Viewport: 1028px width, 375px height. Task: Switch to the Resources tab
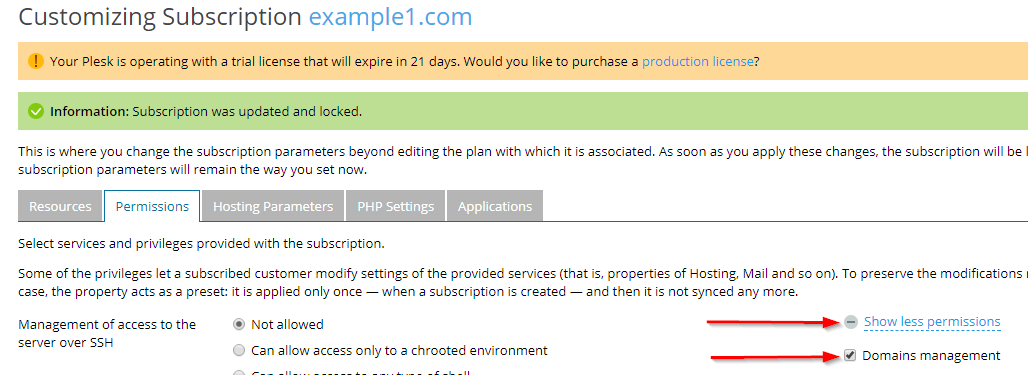coord(60,206)
